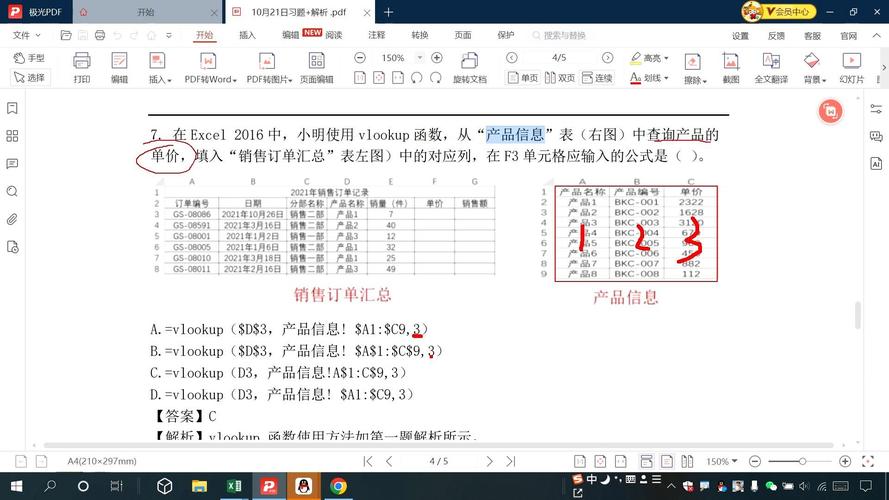This screenshot has height=500, width=889.
Task: Switch to the Insert (插入) ribbon tab
Action: point(247,35)
